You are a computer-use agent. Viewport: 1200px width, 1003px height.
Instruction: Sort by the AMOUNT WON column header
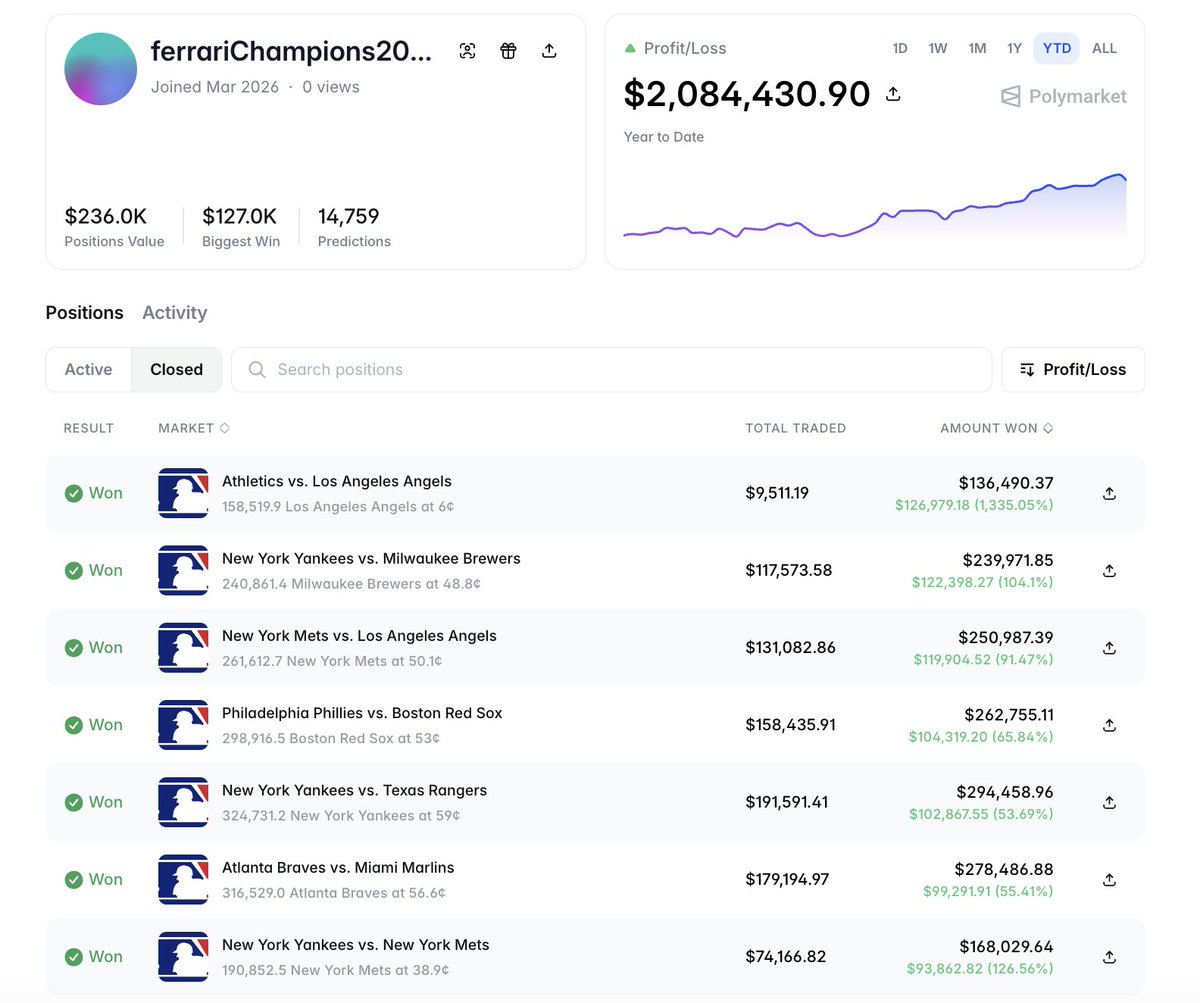[x=997, y=428]
